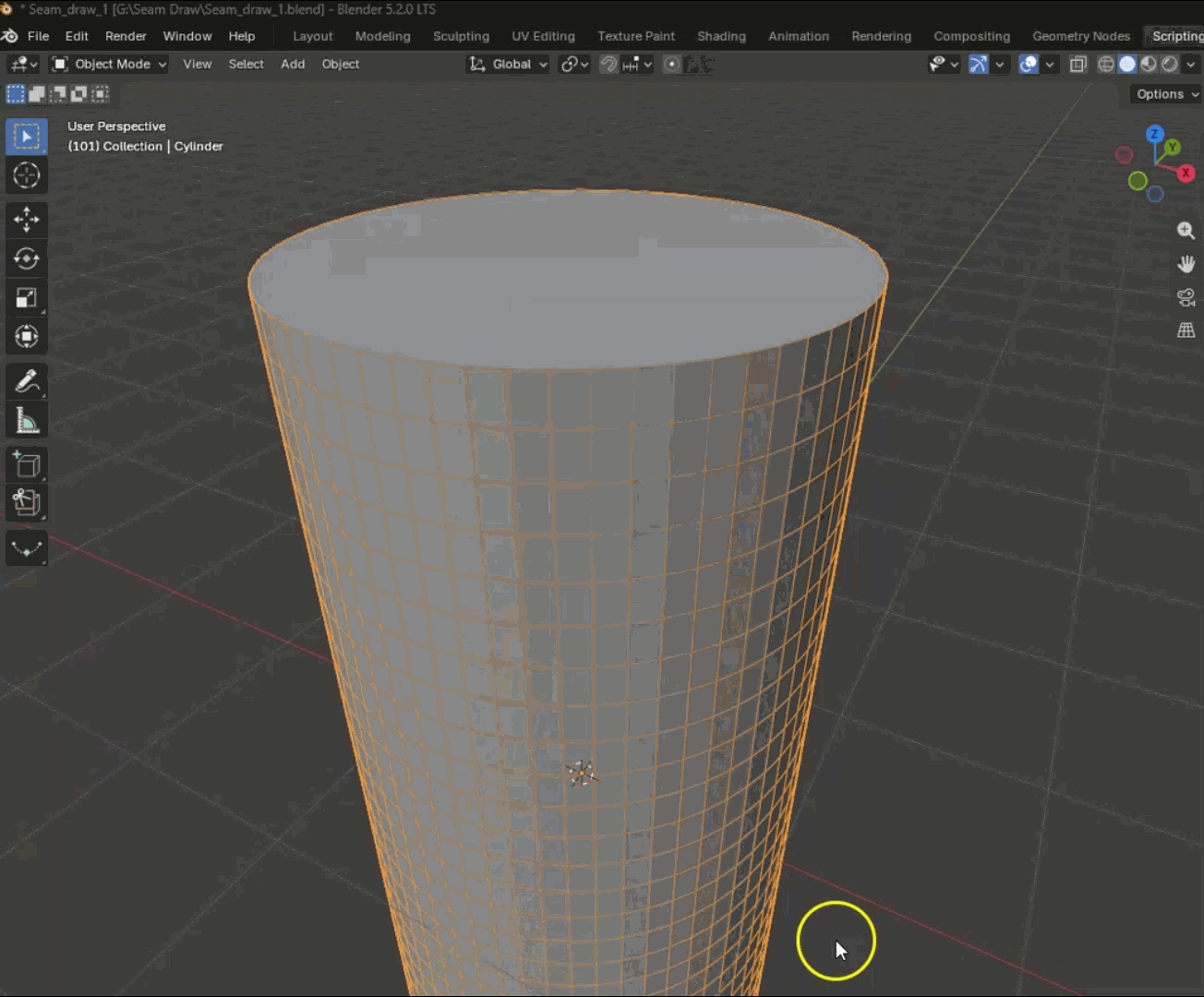Select the Measure tool
Screen dimensions: 1204x997
tap(27, 421)
